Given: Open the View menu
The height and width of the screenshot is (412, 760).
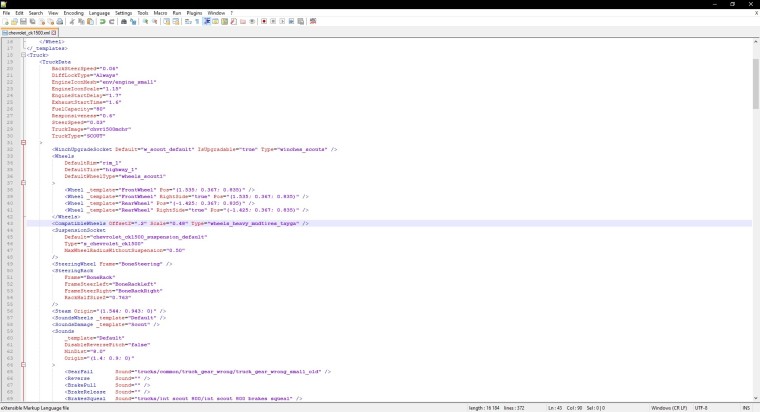Looking at the screenshot, I should 53,13.
